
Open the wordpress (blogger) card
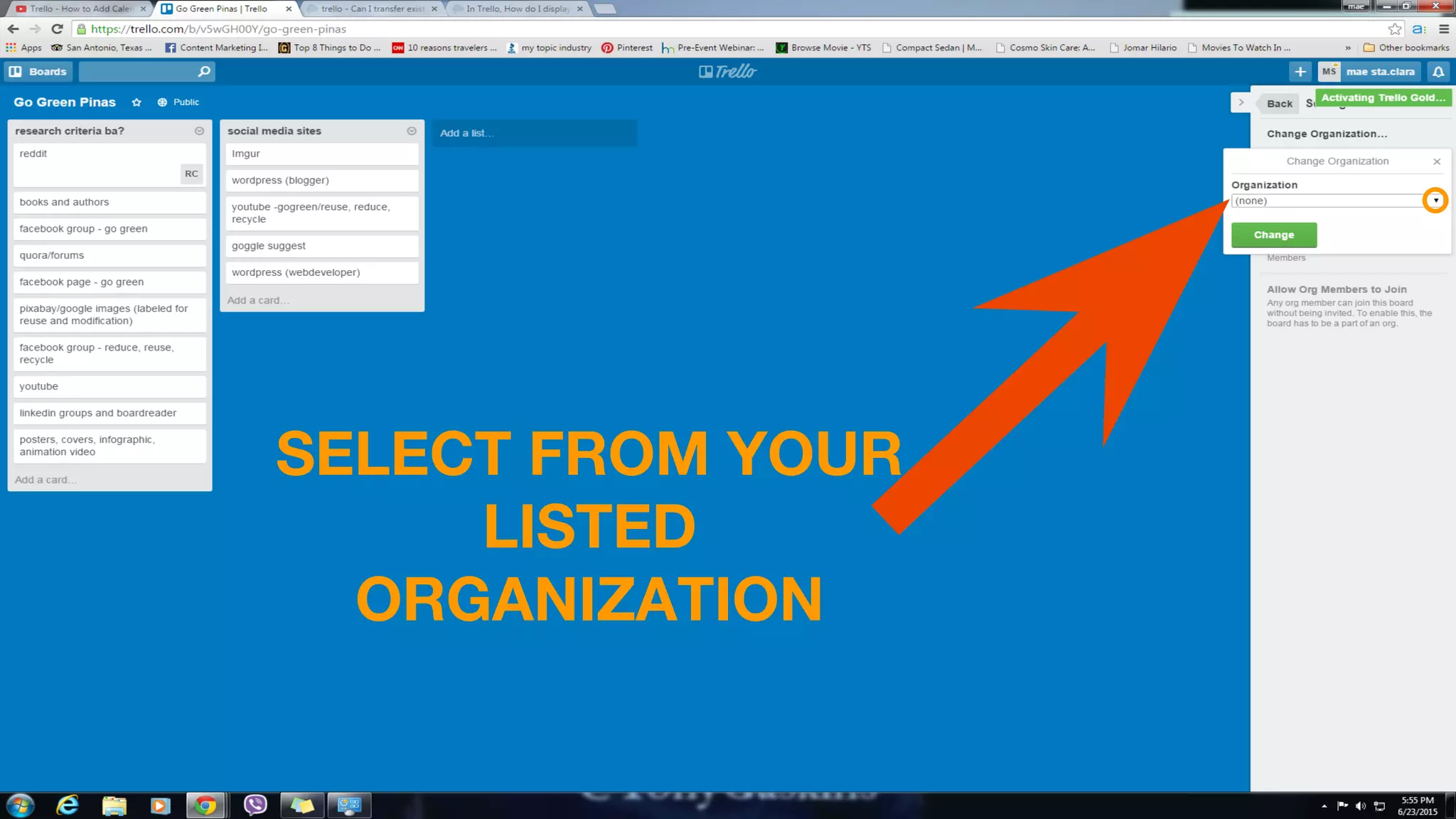(322, 181)
